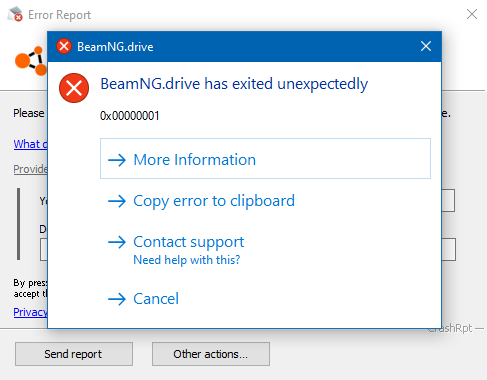Click the Send report button
The height and width of the screenshot is (380, 487).
(74, 354)
